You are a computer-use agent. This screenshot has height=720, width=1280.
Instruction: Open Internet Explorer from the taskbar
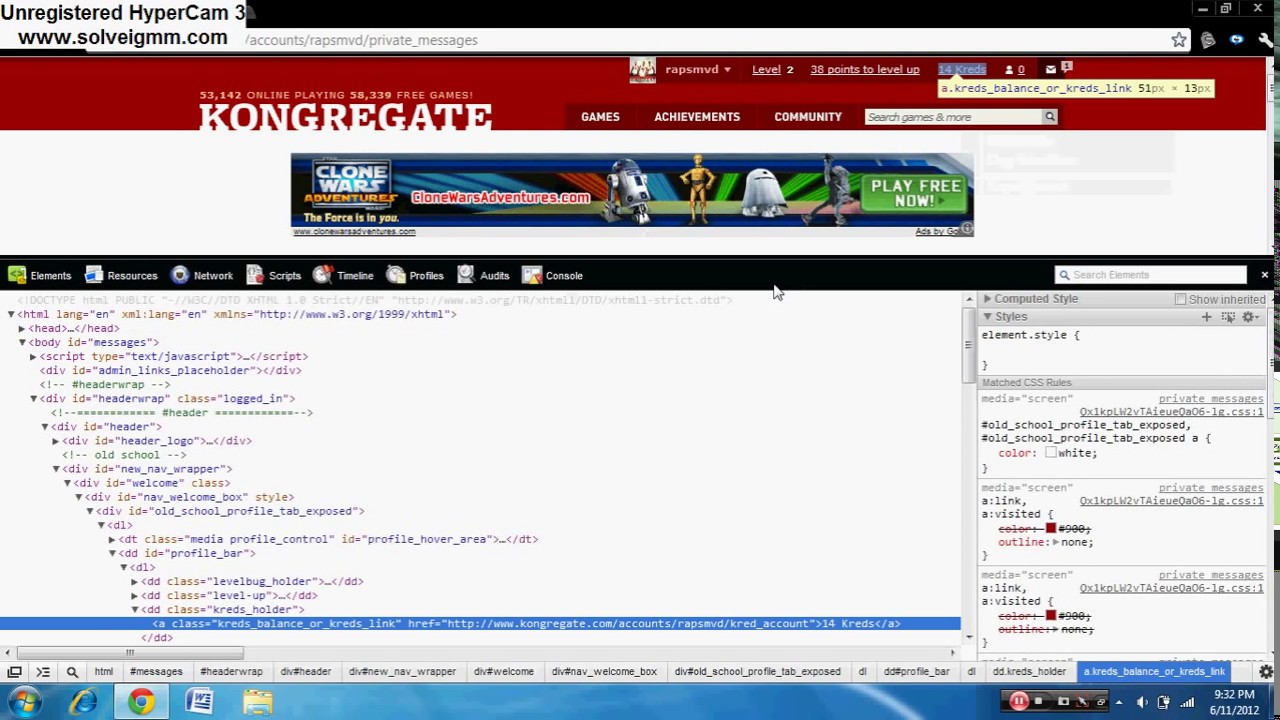pos(84,701)
